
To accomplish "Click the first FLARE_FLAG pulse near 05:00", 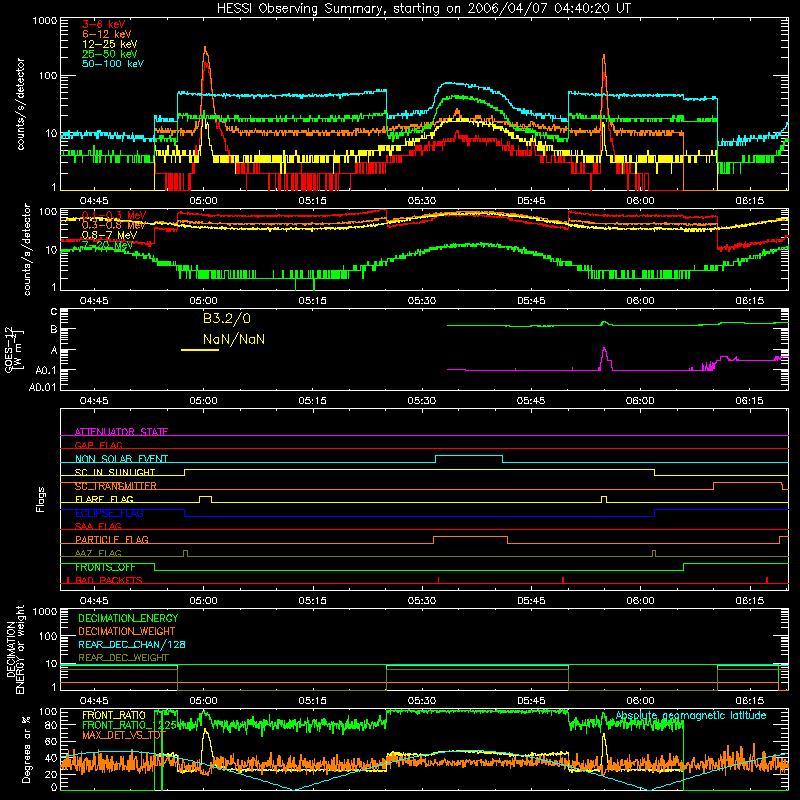I will point(205,499).
